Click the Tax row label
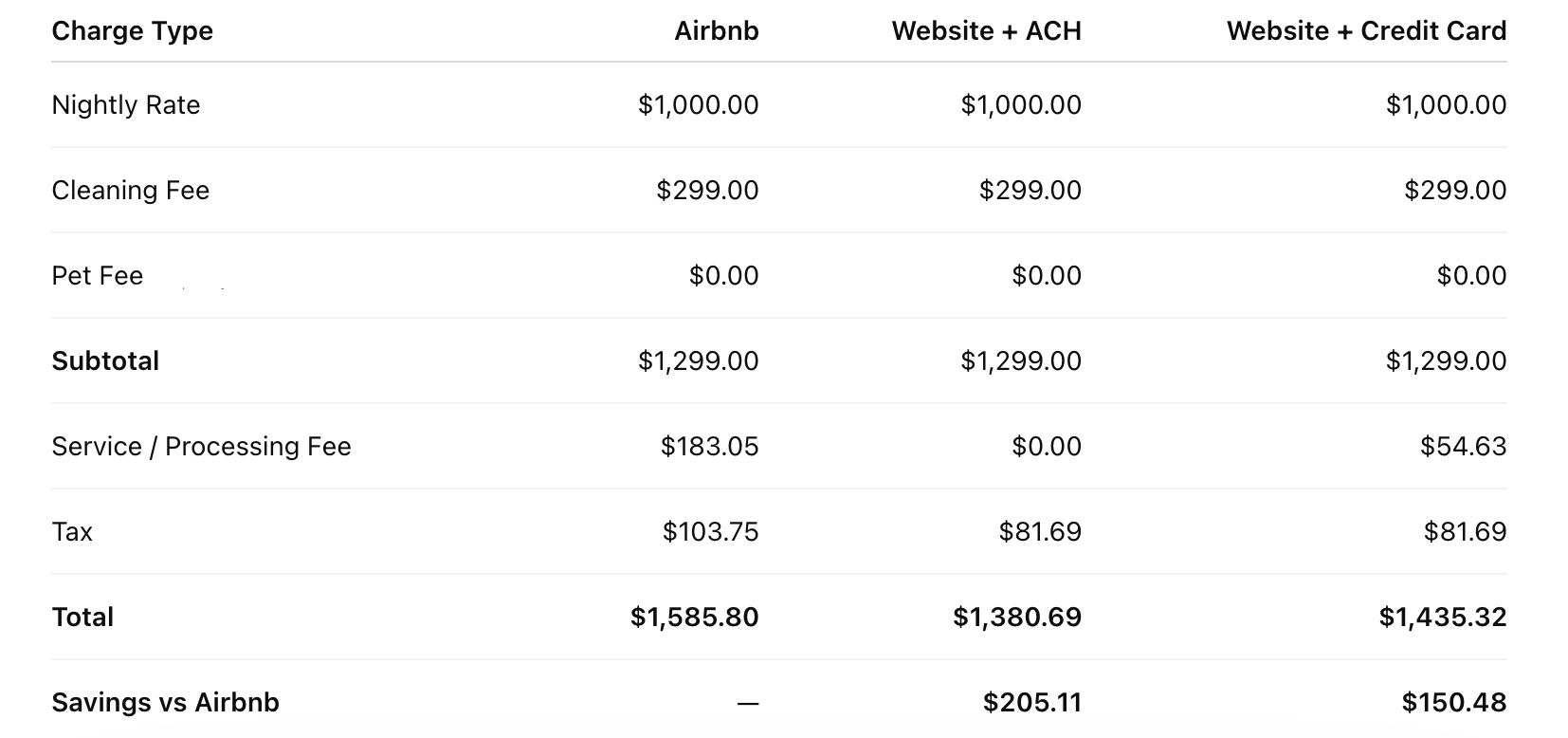1568x738 pixels. click(72, 531)
